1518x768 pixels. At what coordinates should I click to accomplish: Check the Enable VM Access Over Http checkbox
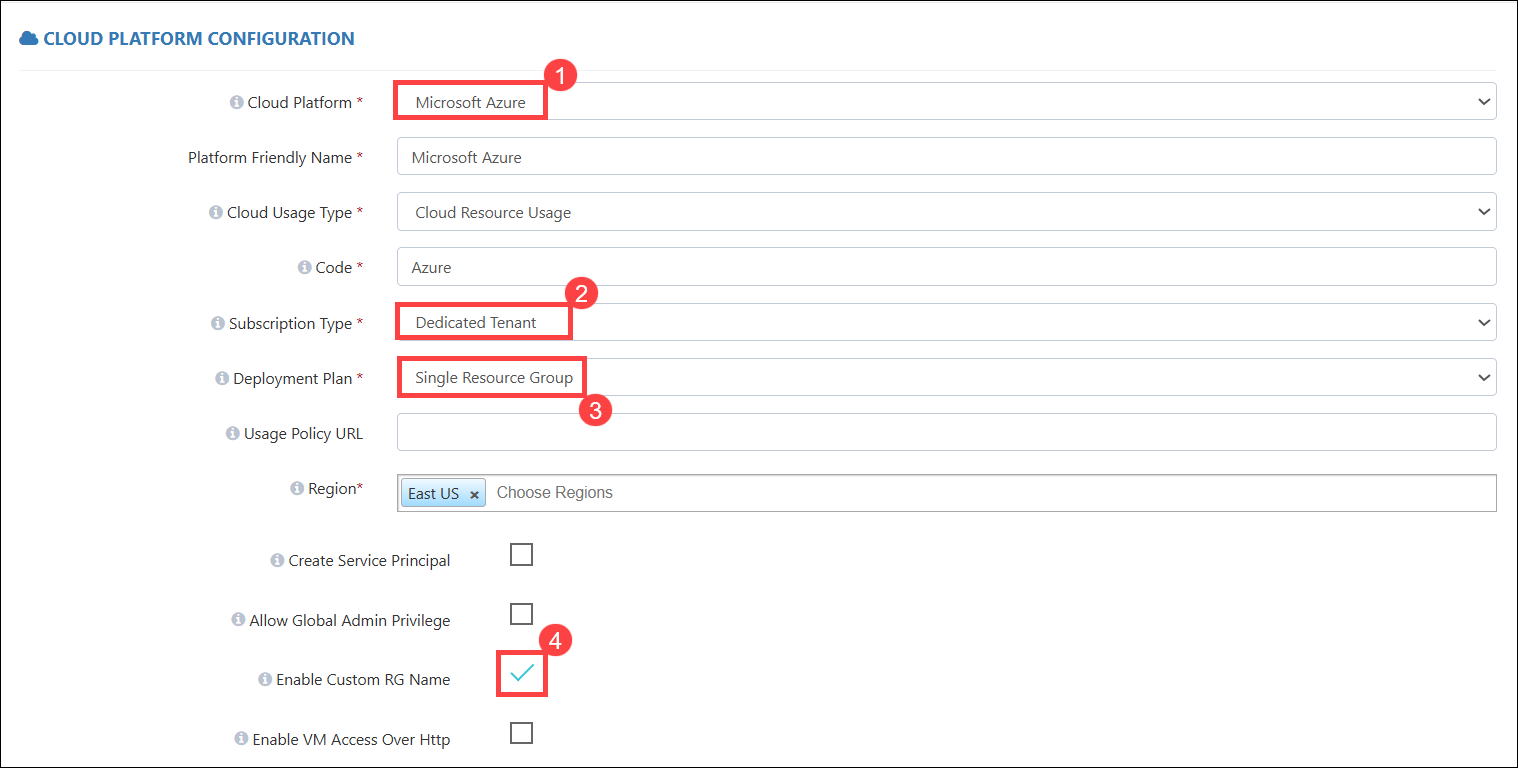(521, 733)
